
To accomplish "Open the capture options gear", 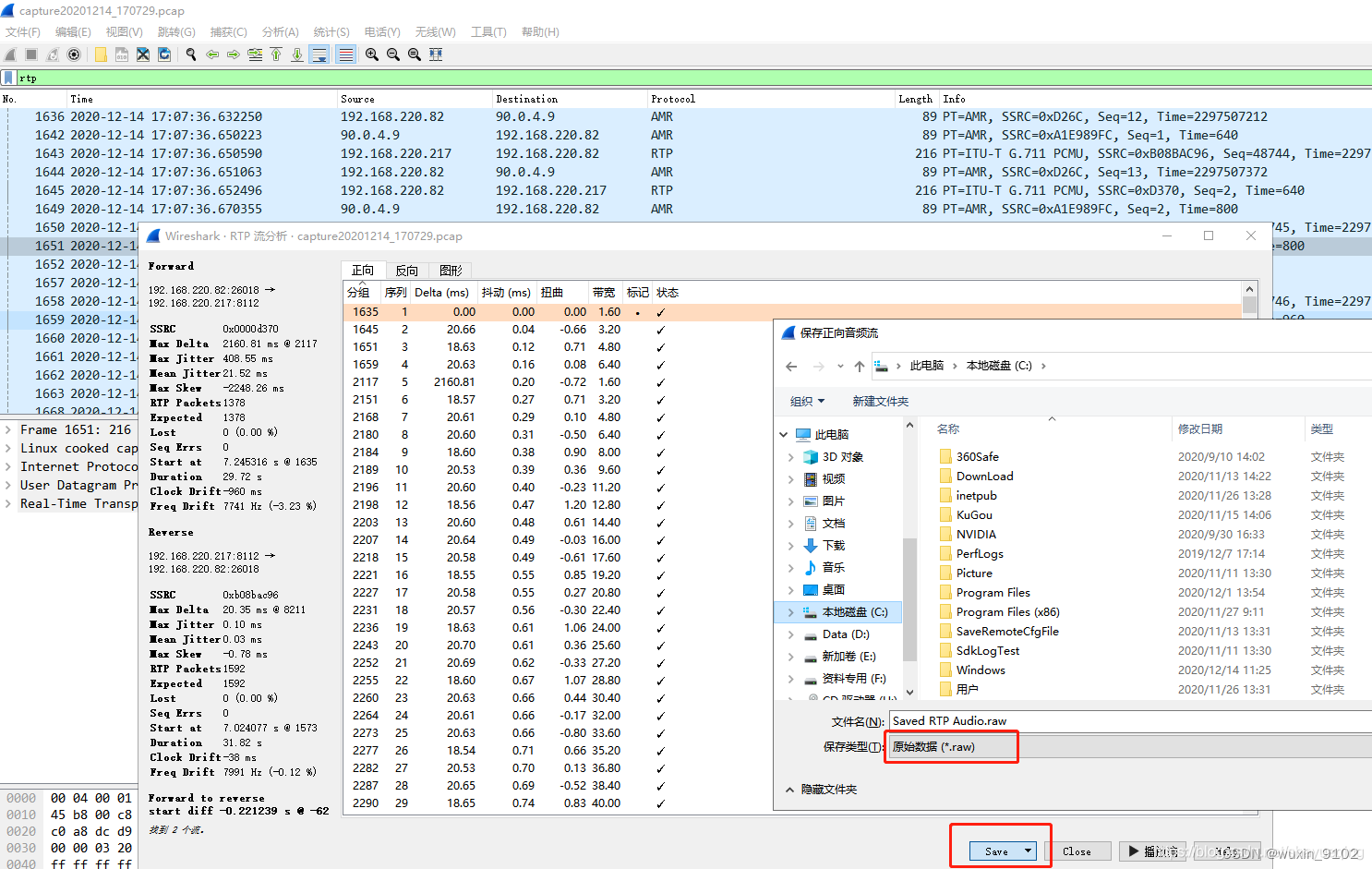I will coord(73,54).
